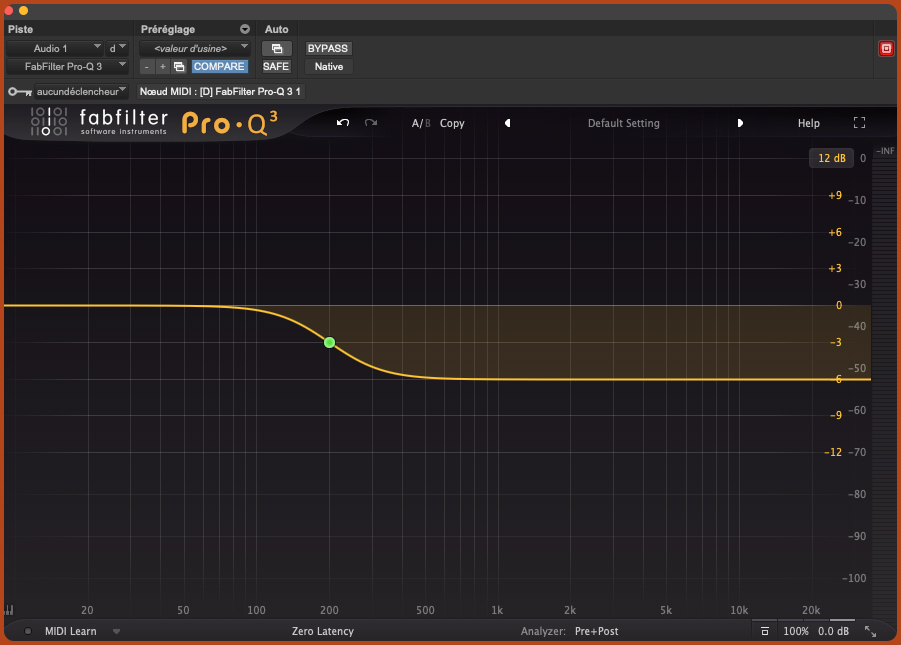Open the Default Setting preset menu
Image resolution: width=901 pixels, height=645 pixels.
(x=623, y=123)
